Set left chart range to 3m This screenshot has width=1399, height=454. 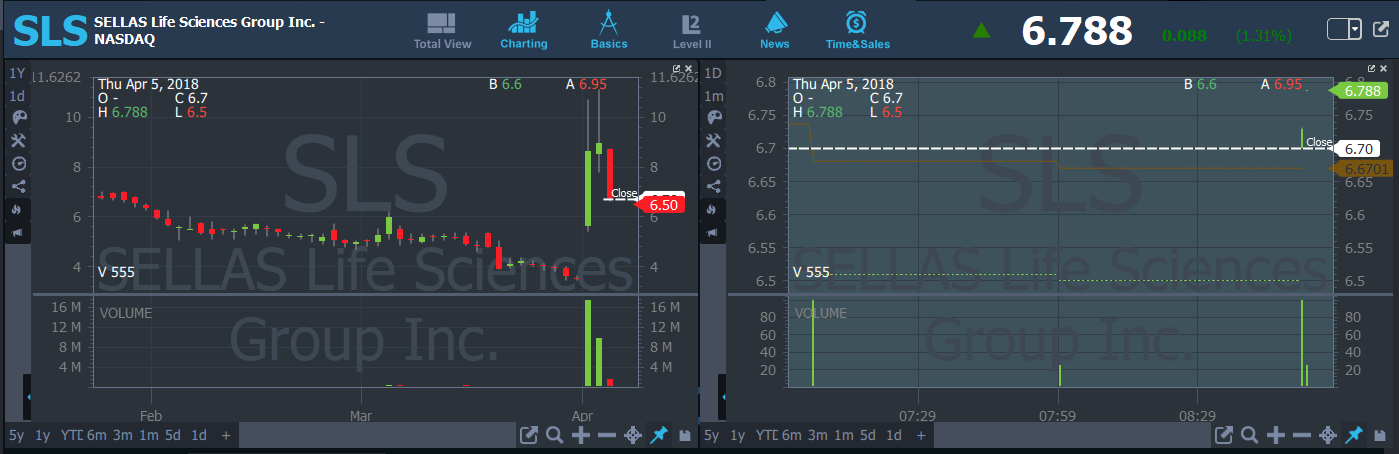pyautogui.click(x=122, y=436)
